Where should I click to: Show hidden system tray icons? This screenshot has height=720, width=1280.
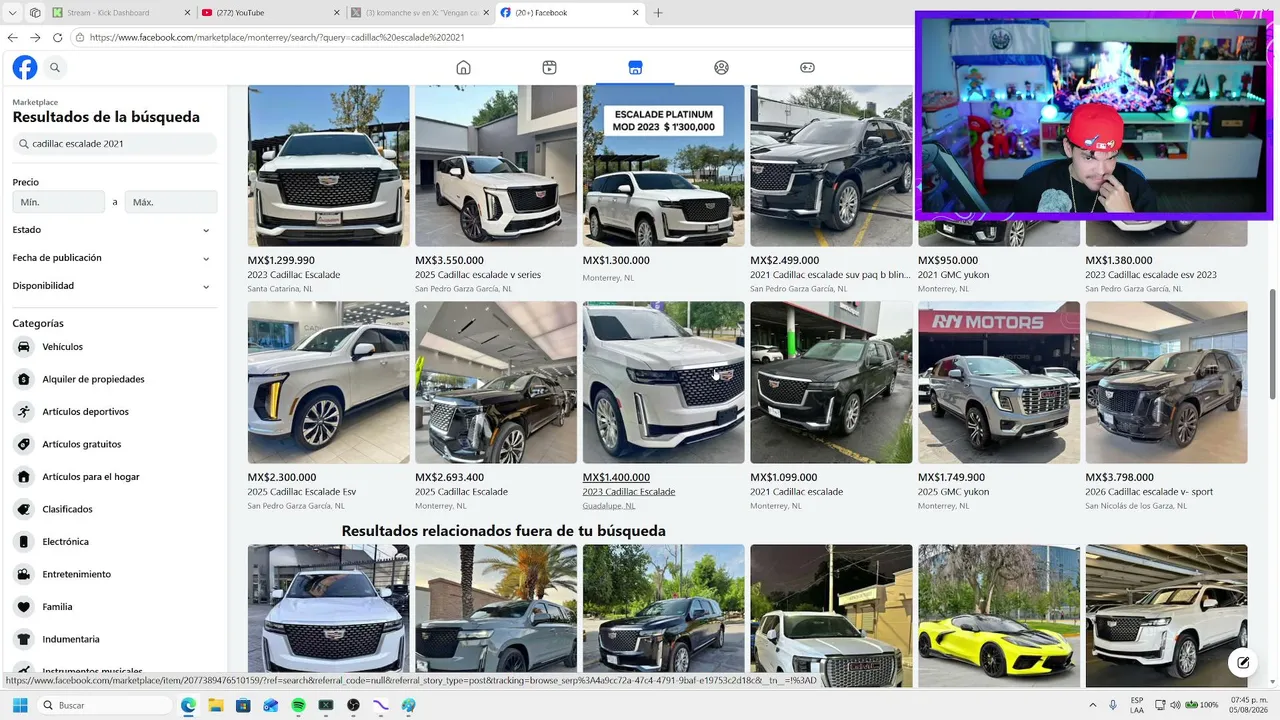point(1094,705)
